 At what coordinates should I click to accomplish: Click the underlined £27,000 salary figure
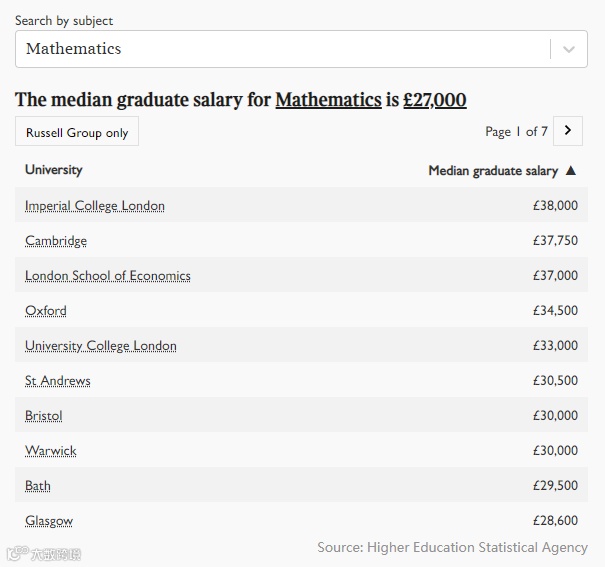pyautogui.click(x=435, y=100)
